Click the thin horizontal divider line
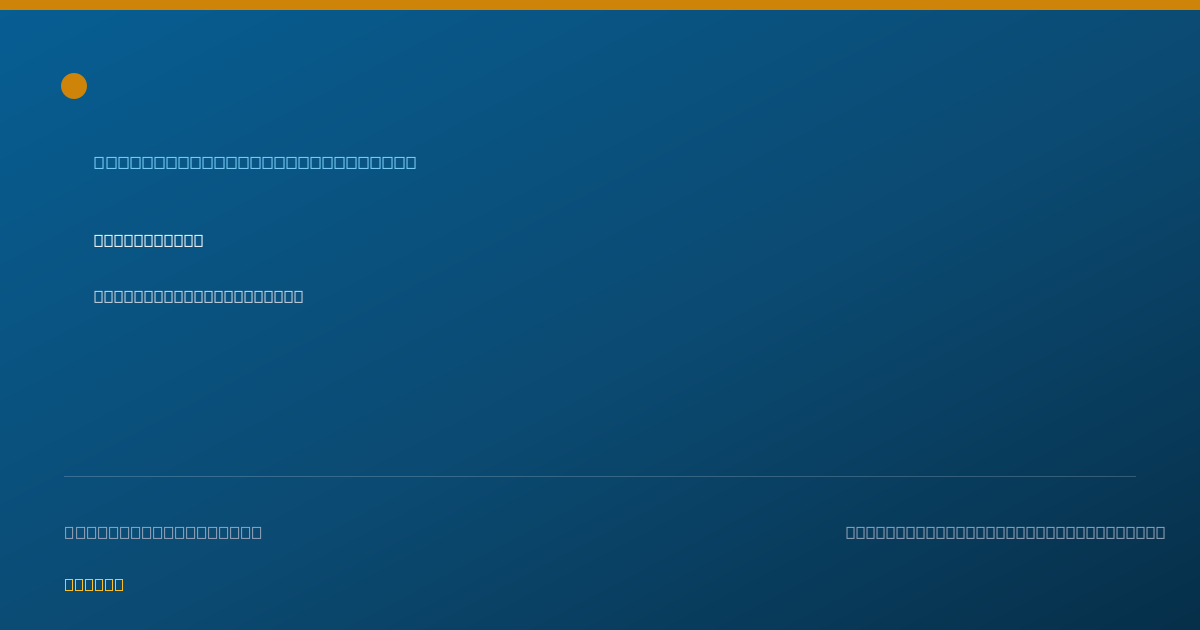This screenshot has width=1200, height=630. click(600, 476)
